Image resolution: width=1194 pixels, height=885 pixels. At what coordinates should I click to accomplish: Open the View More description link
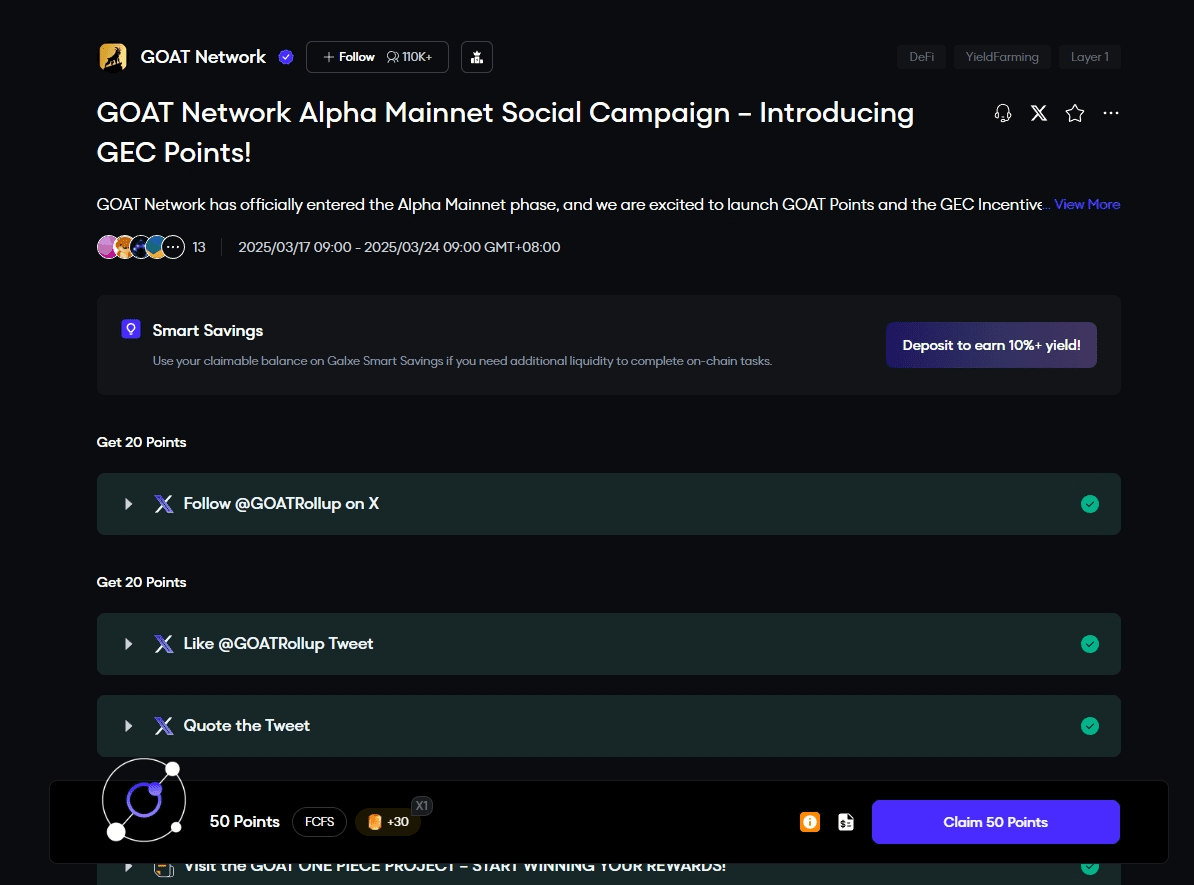[x=1087, y=204]
